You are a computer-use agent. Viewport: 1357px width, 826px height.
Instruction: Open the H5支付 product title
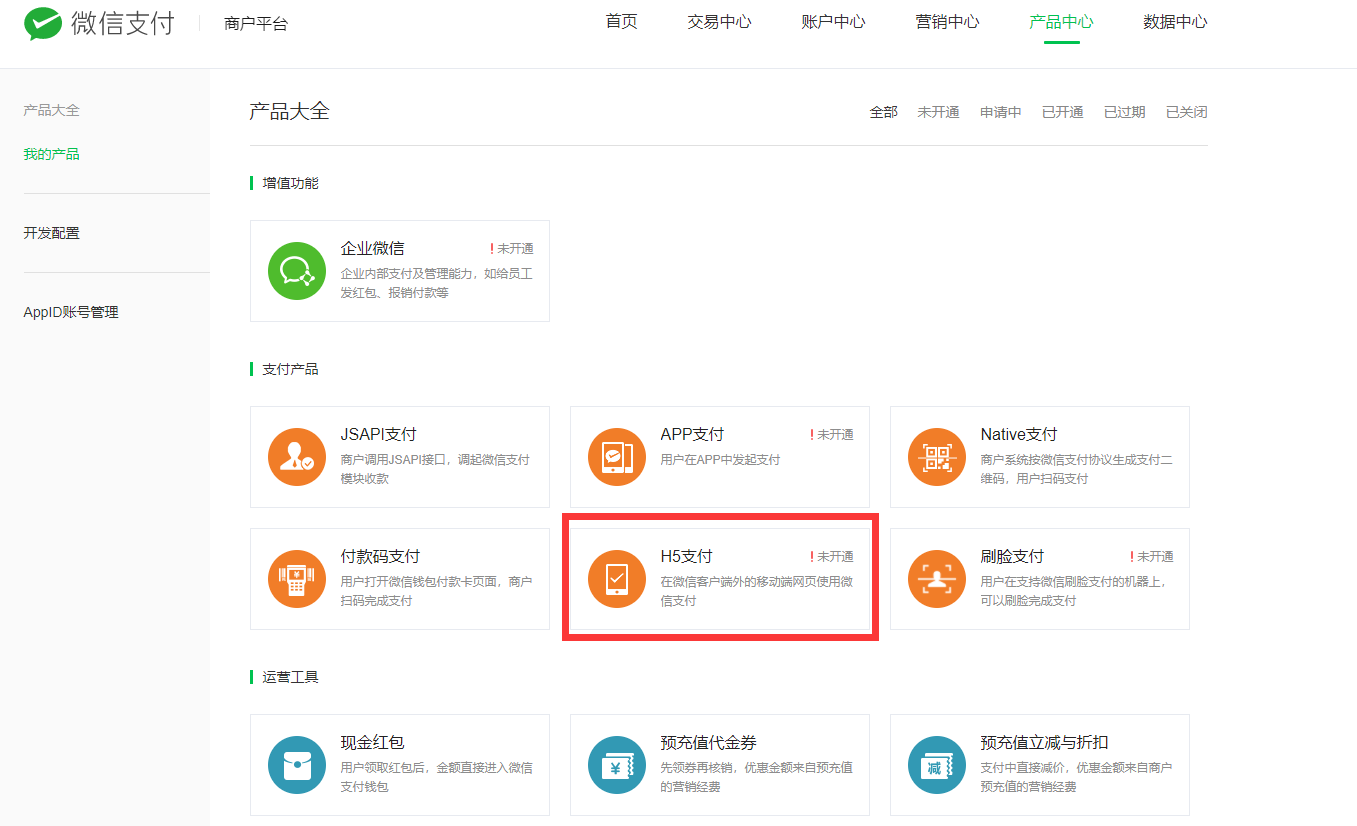point(687,556)
